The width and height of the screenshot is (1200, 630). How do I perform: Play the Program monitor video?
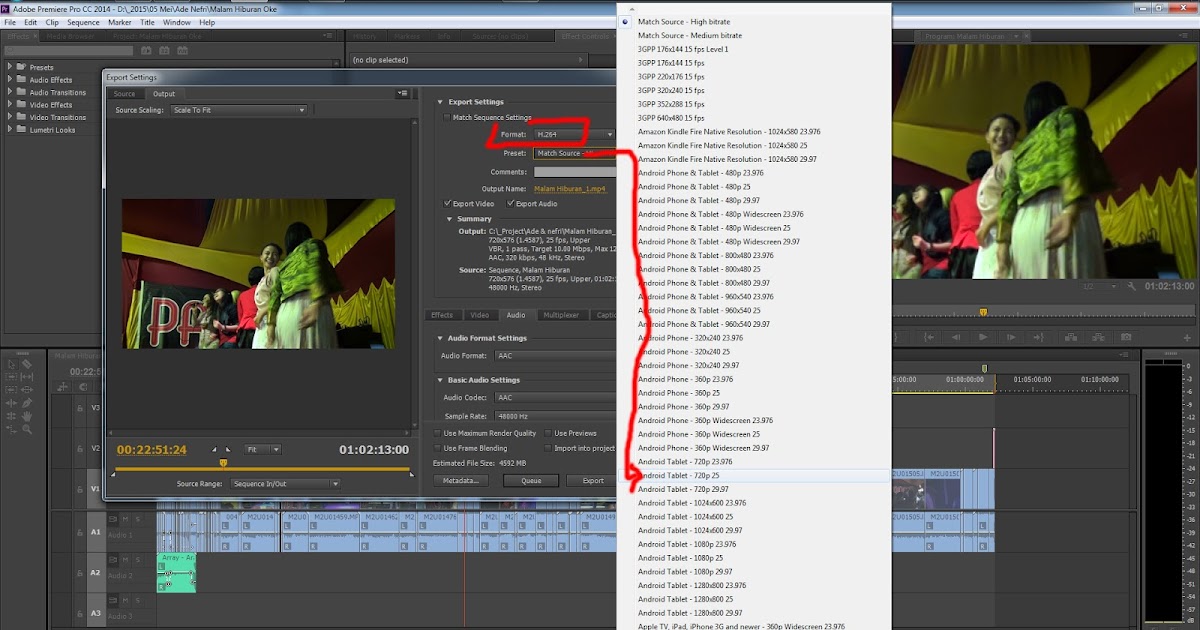coord(983,337)
